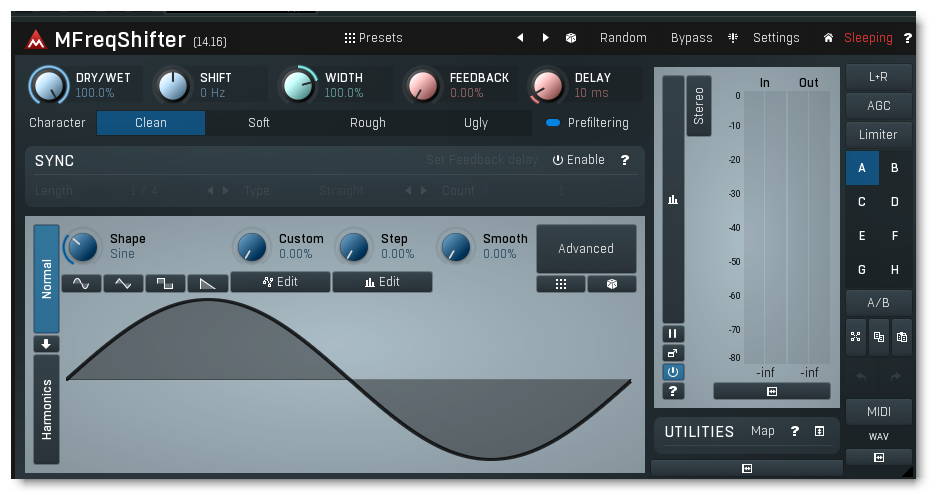Click the home icon in header
Screen dimensions: 939x502
[x=828, y=38]
